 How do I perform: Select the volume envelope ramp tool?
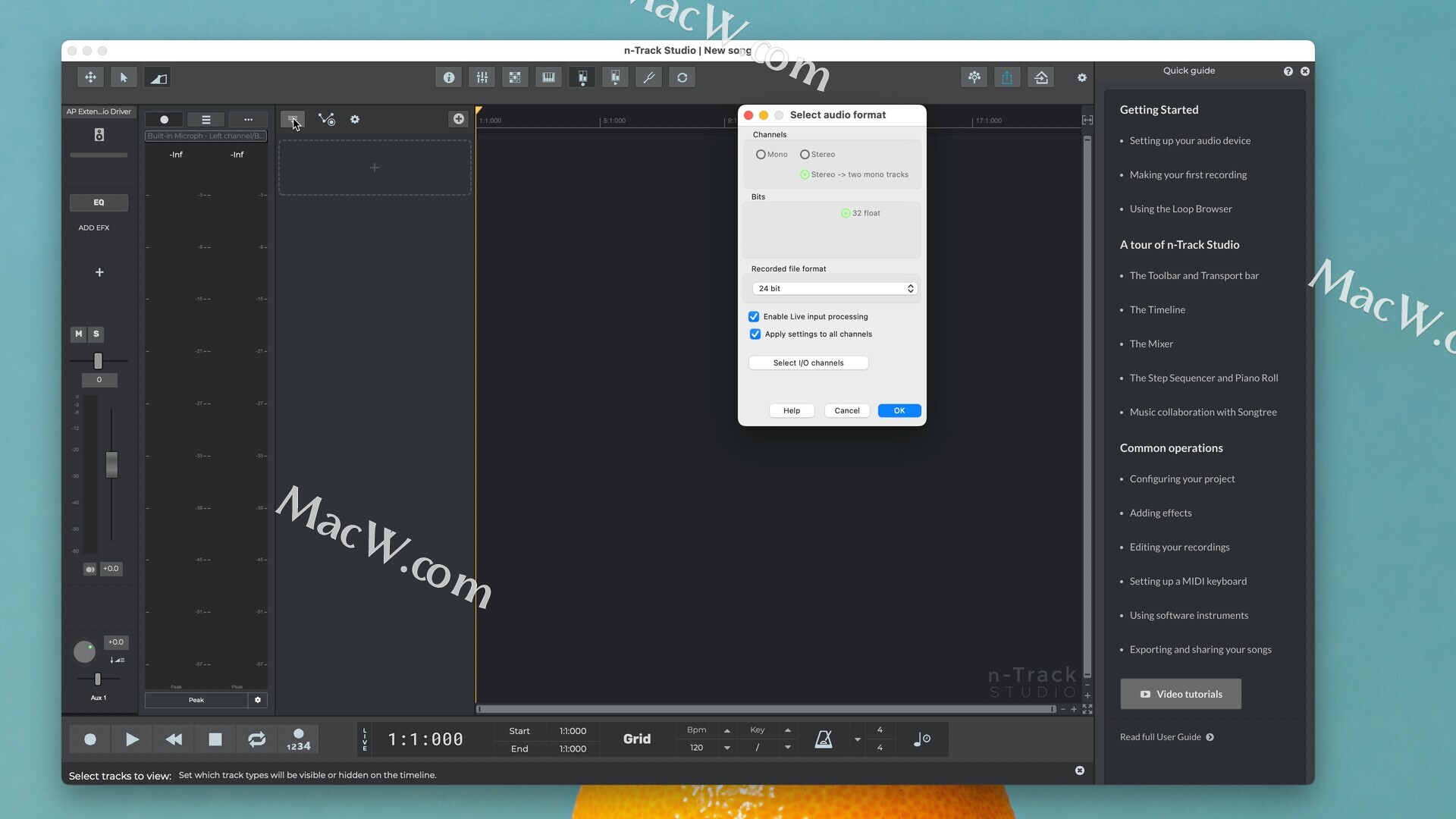[158, 77]
